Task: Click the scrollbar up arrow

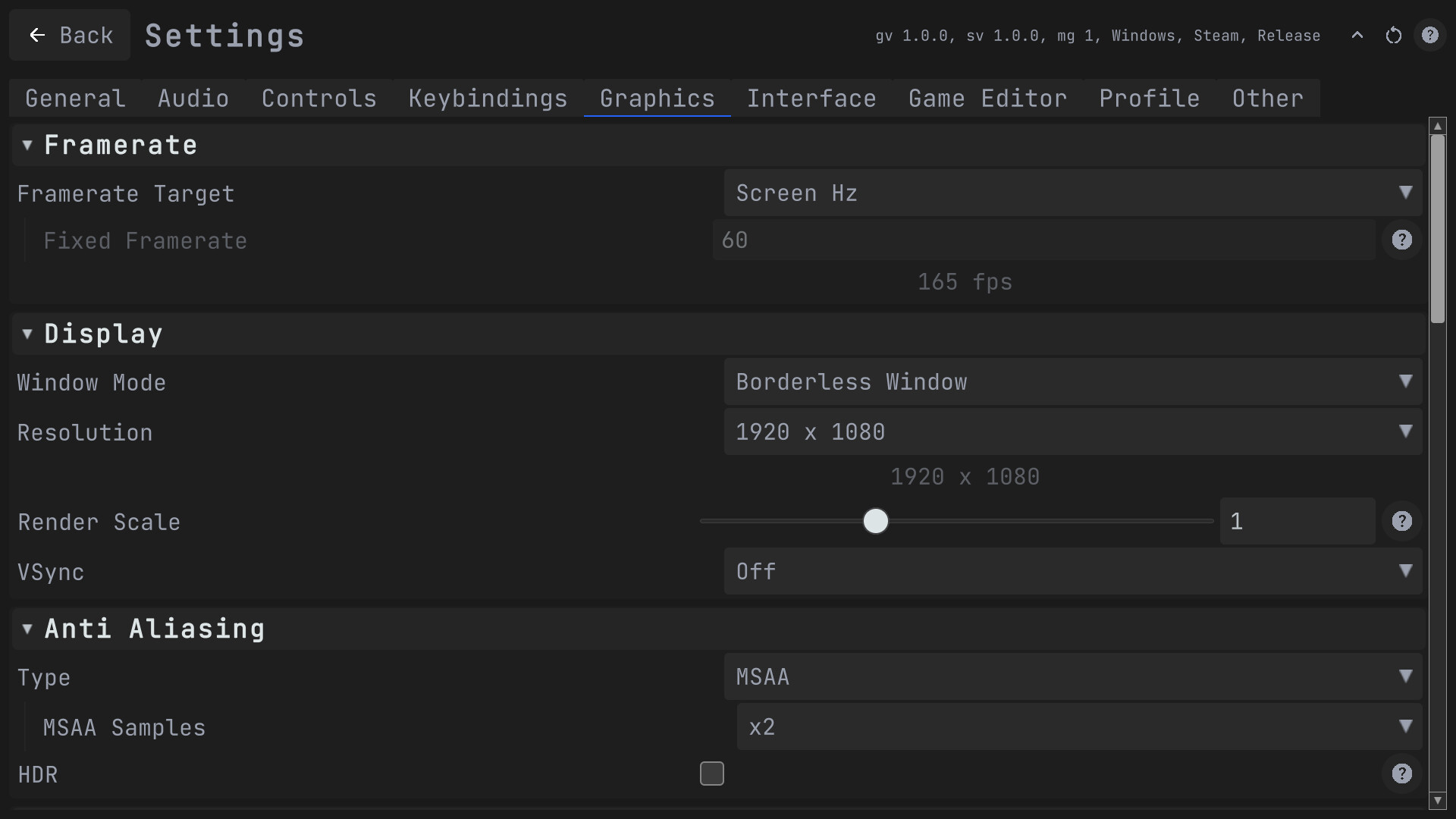Action: (x=1437, y=126)
